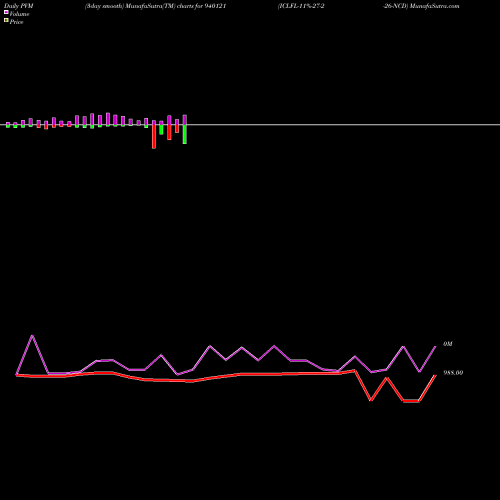Select the 'Volume' legend label

pyautogui.click(x=19, y=14)
